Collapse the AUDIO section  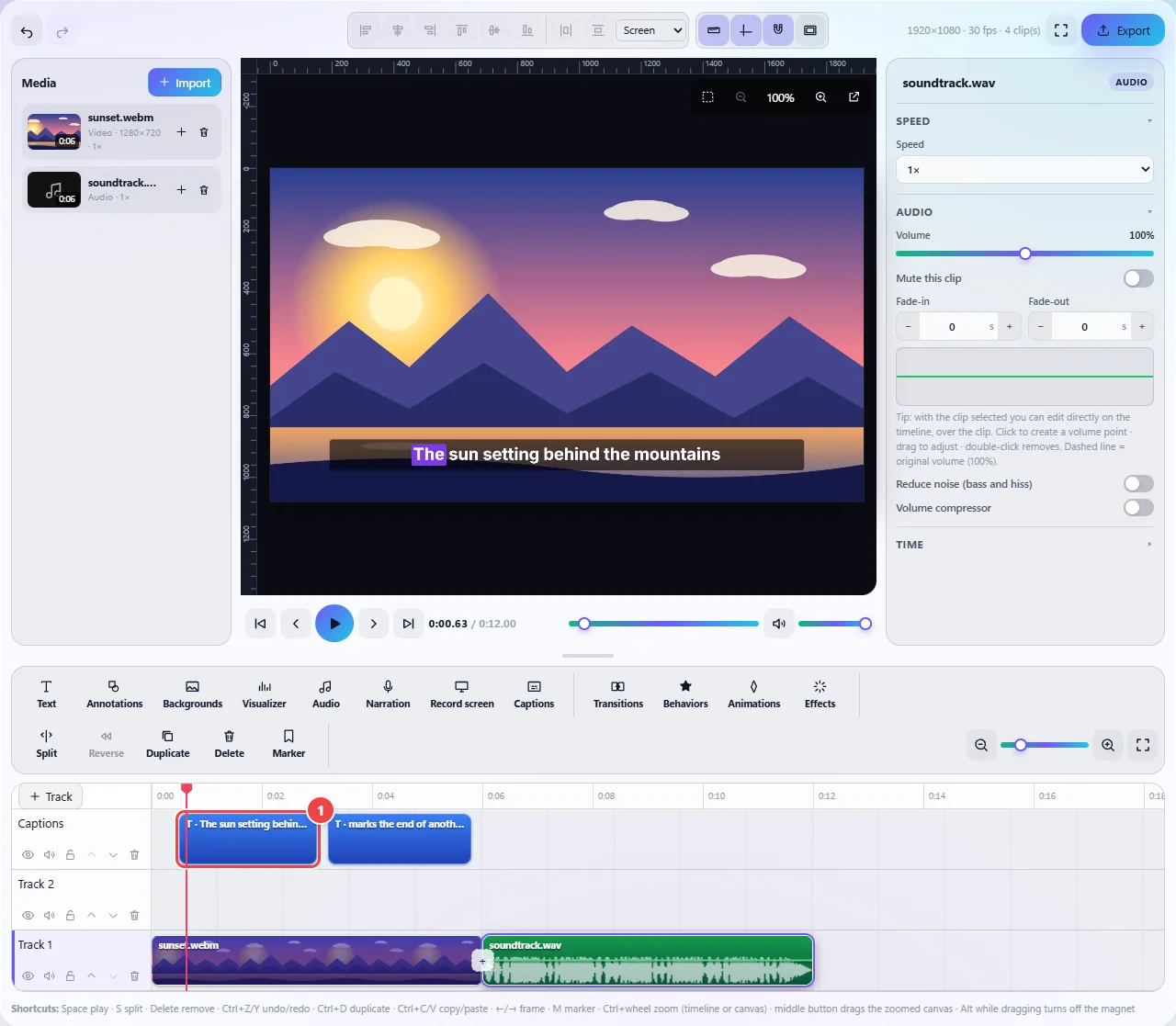(1024, 212)
